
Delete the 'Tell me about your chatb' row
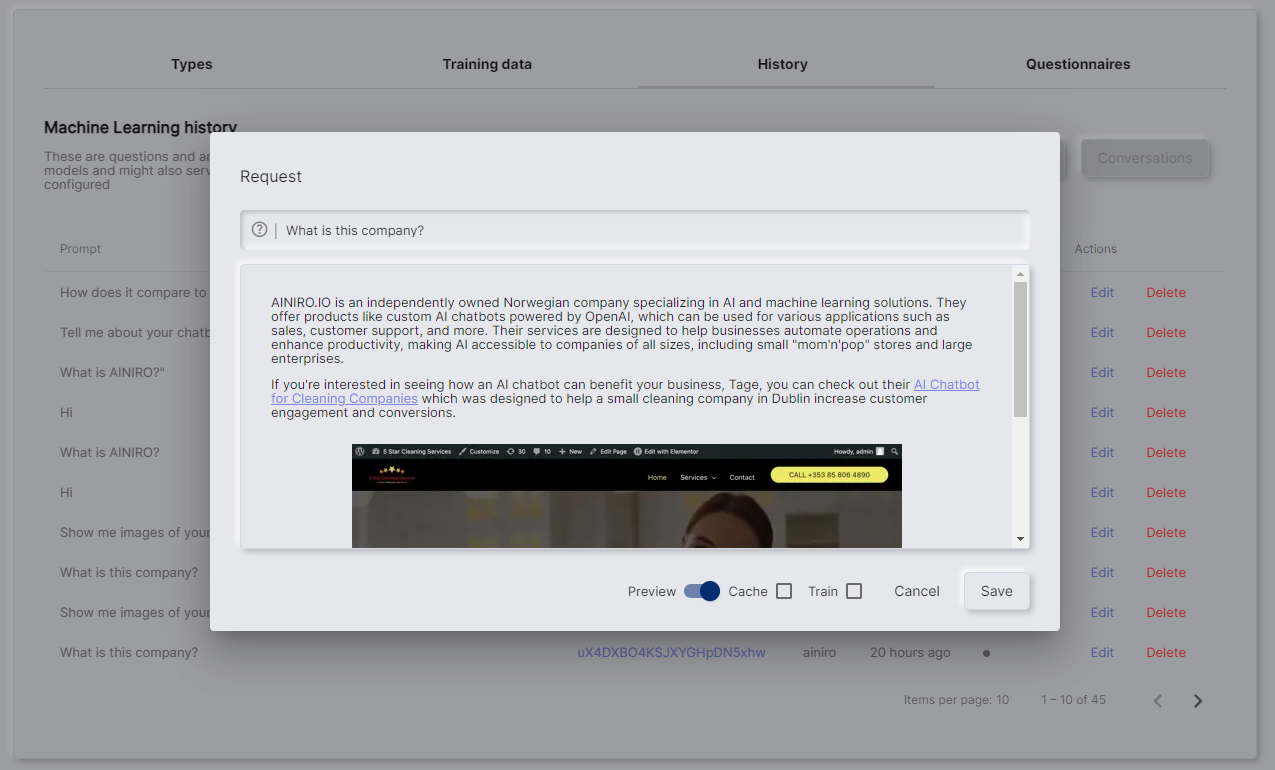(x=1166, y=333)
